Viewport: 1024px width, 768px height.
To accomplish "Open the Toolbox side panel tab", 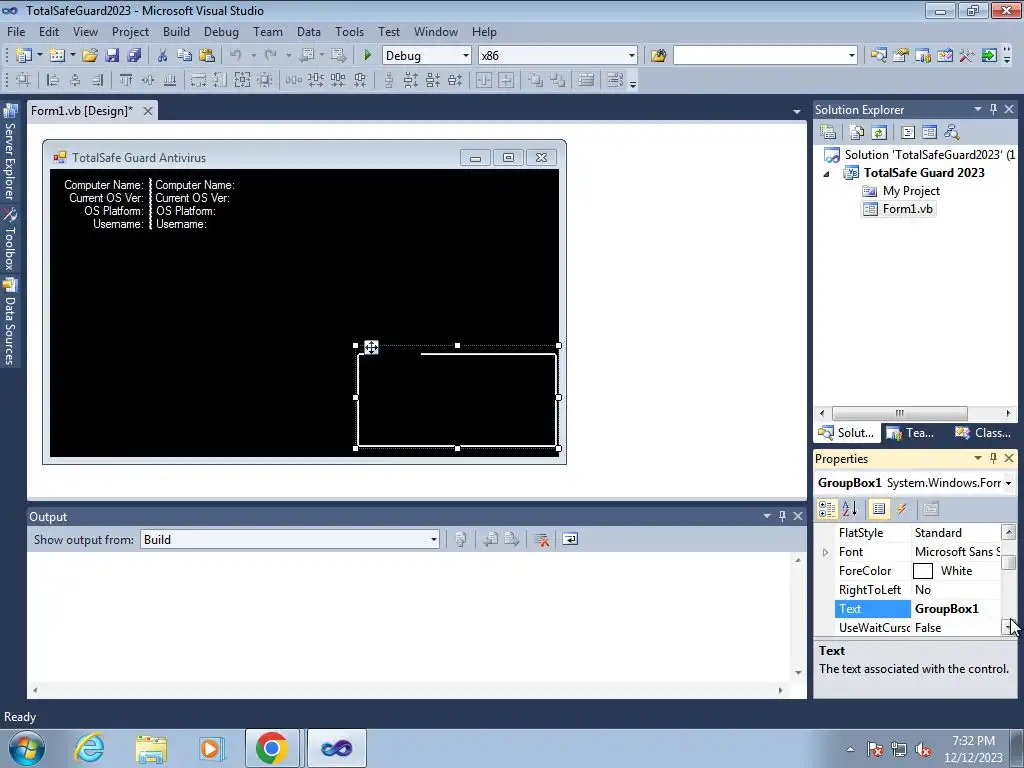I will pos(10,240).
